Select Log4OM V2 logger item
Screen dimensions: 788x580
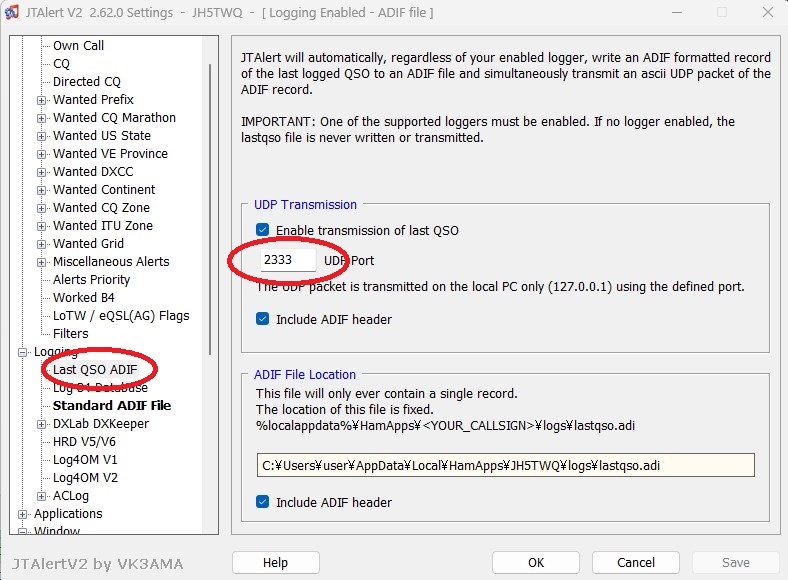coord(85,478)
